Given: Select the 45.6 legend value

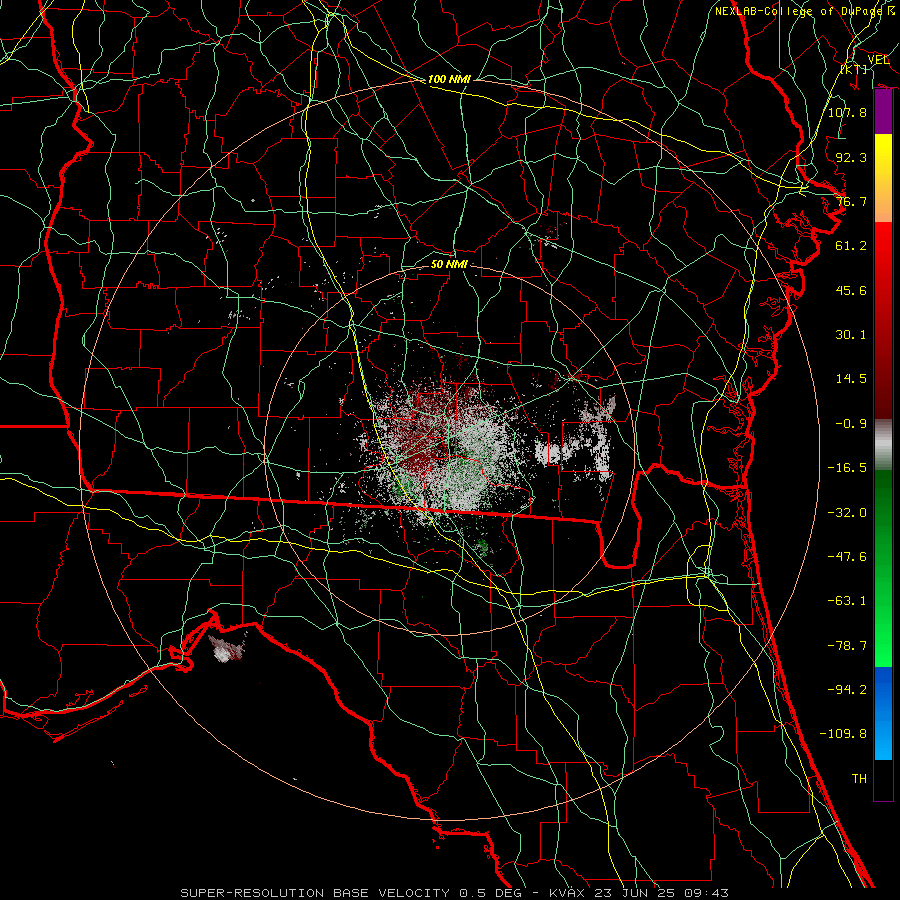Looking at the screenshot, I should click(851, 290).
